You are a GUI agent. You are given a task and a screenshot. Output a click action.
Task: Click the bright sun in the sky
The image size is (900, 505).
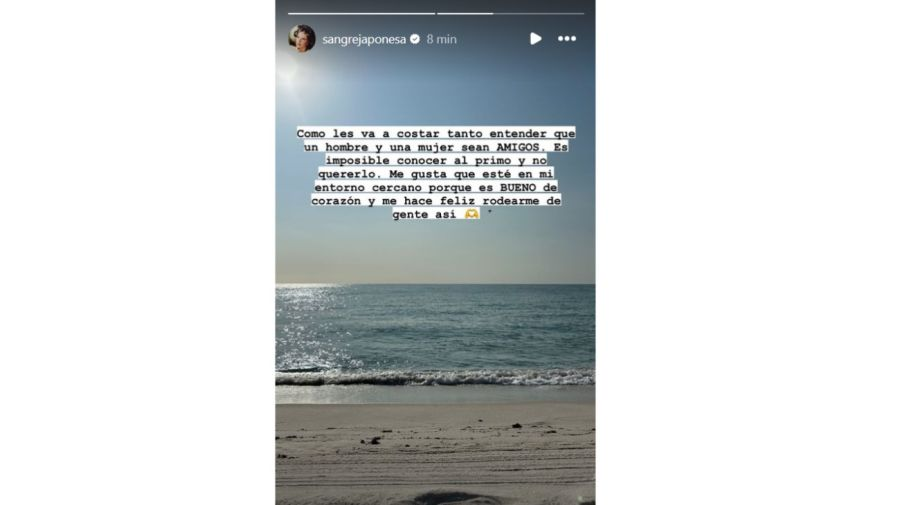tap(285, 72)
